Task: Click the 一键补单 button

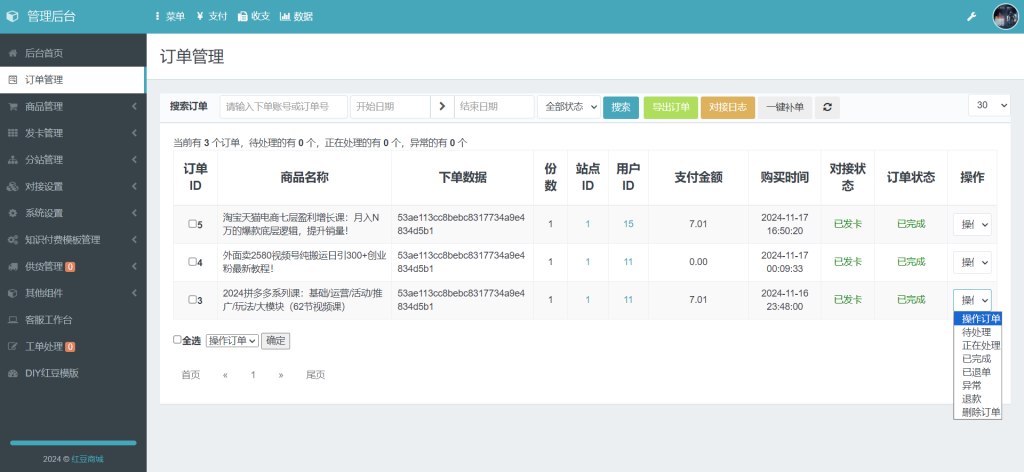Action: click(785, 108)
